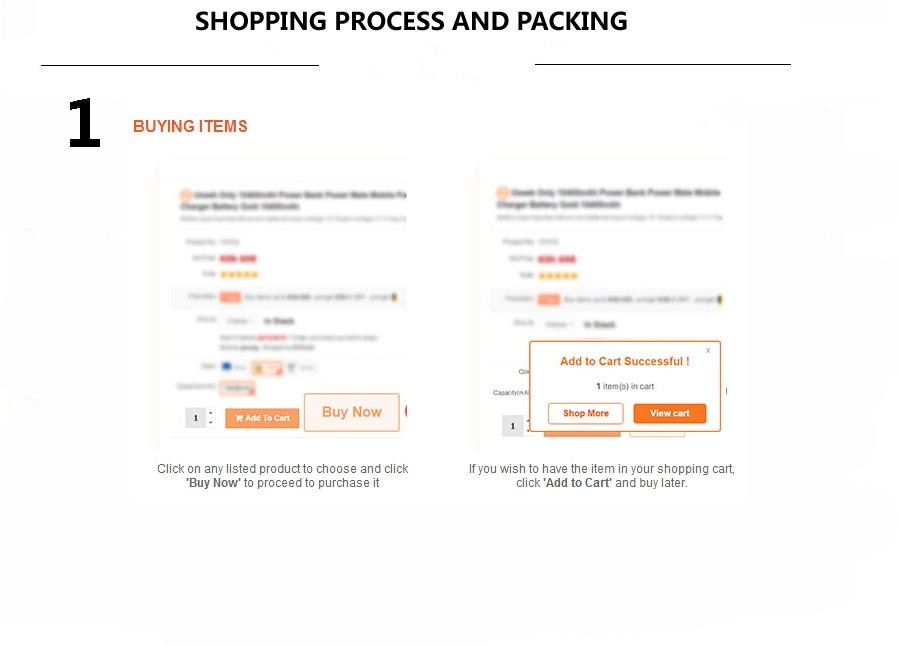Click the star rating in left screenshot
The image size is (900, 646).
[x=239, y=274]
